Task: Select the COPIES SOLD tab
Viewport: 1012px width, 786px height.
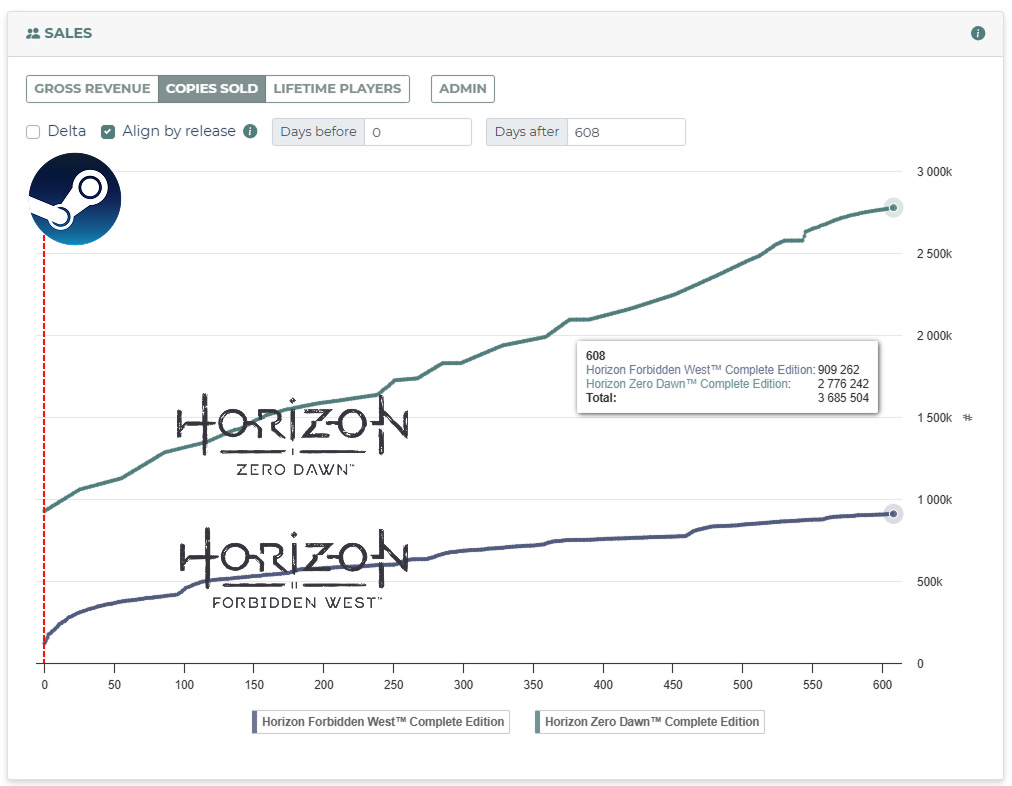Action: pos(211,88)
